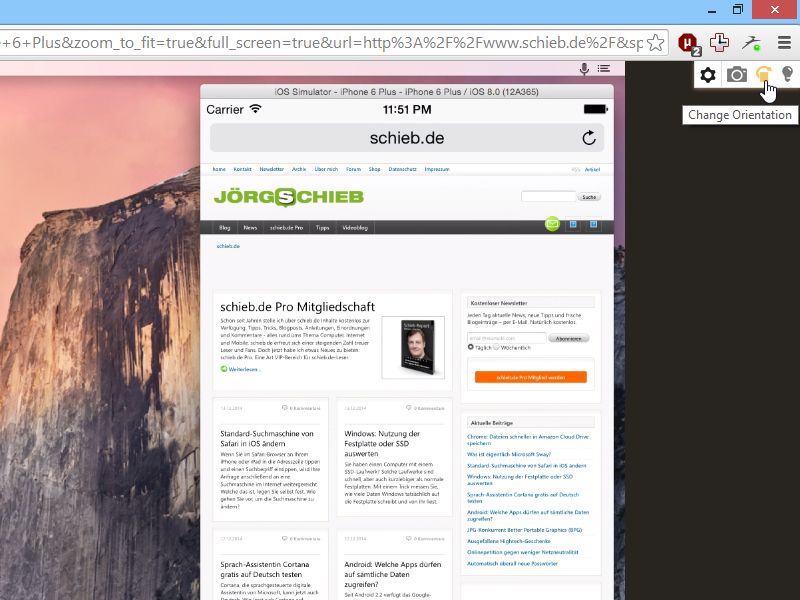Click the Wi-Fi icon in the simulator status bar

click(256, 109)
